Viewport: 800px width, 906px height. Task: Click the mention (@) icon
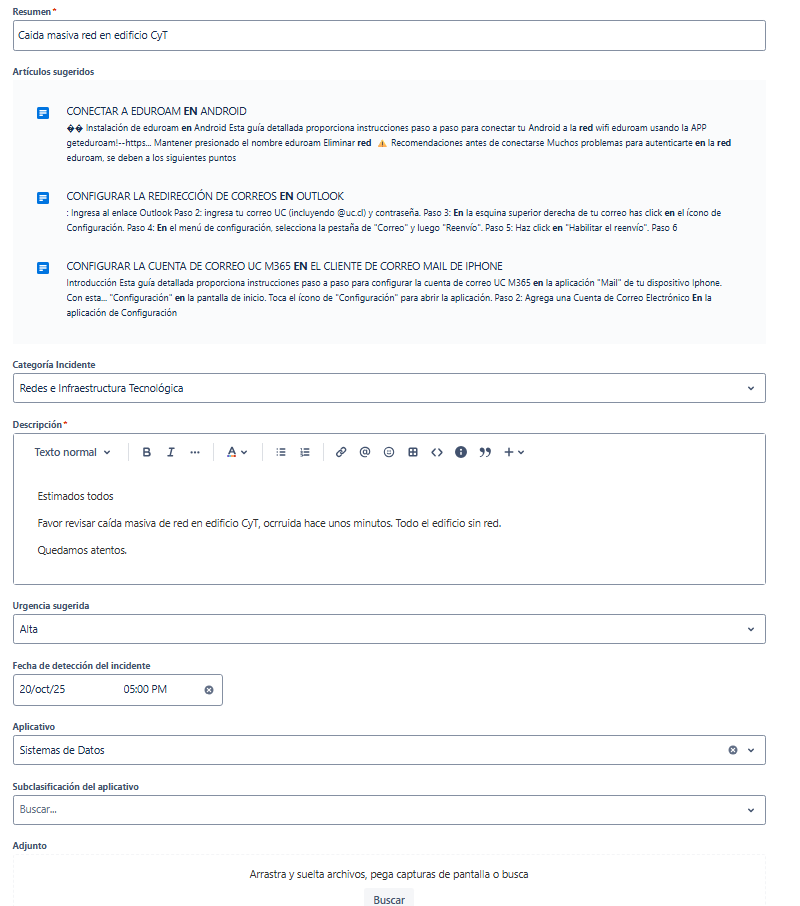pyautogui.click(x=365, y=452)
